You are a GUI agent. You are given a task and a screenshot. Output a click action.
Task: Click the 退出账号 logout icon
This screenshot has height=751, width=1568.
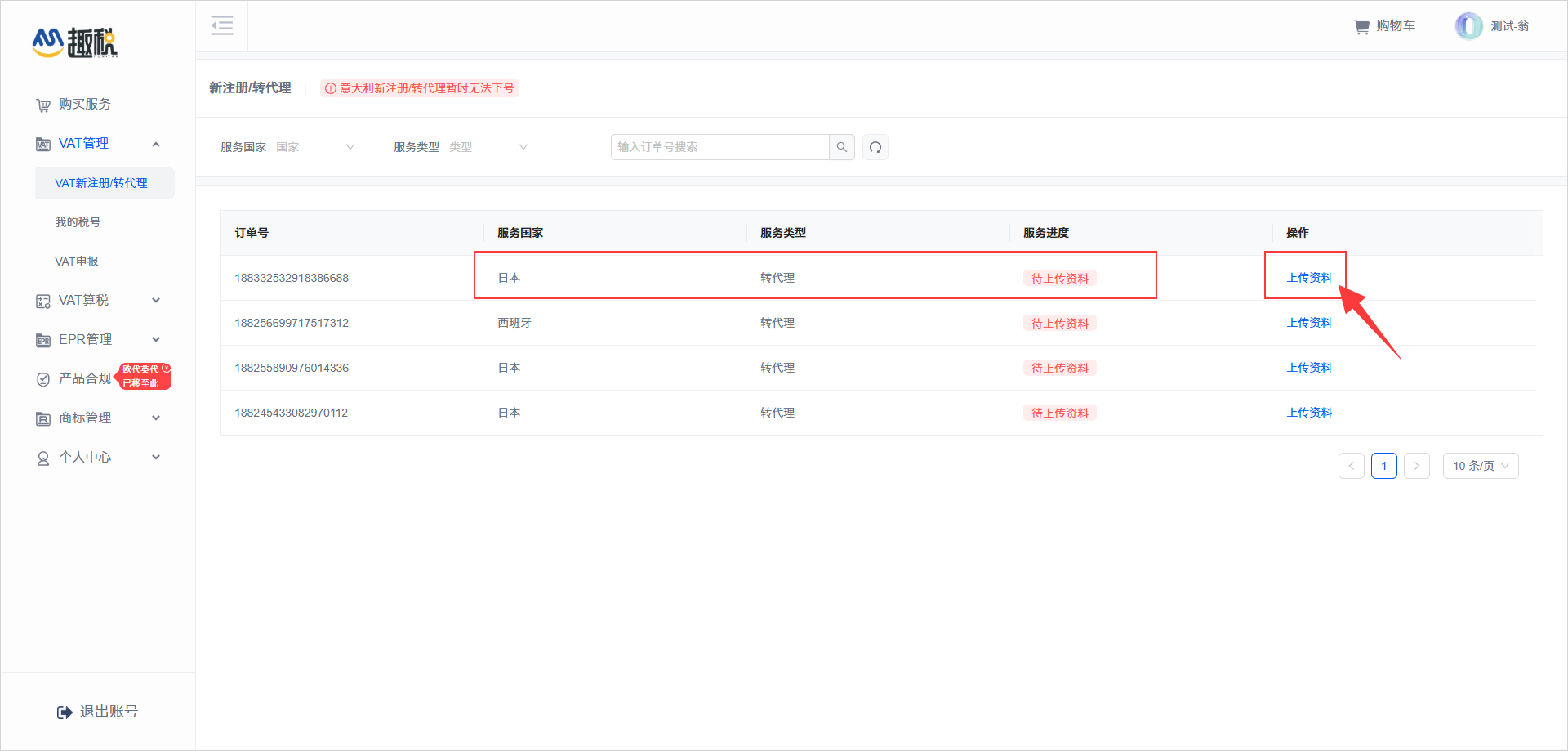tap(65, 711)
